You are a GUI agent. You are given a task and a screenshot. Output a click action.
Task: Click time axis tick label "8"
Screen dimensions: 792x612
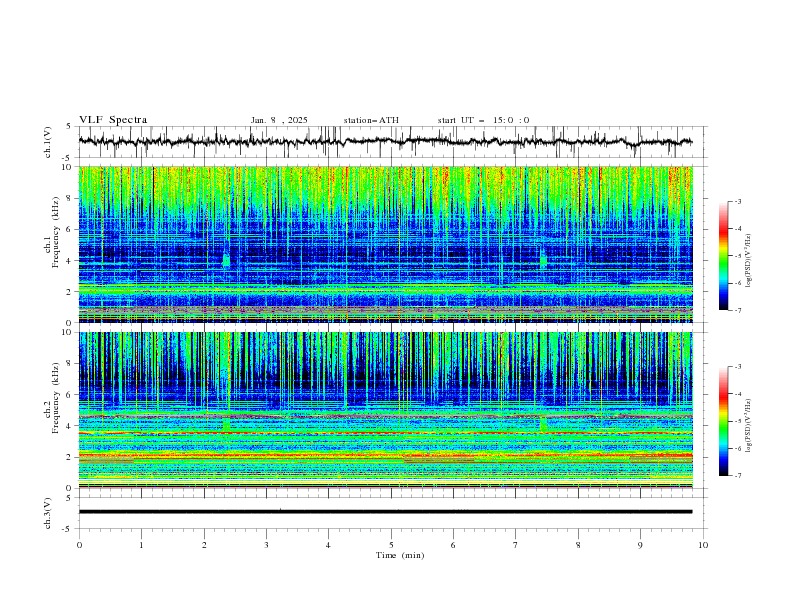[578, 545]
